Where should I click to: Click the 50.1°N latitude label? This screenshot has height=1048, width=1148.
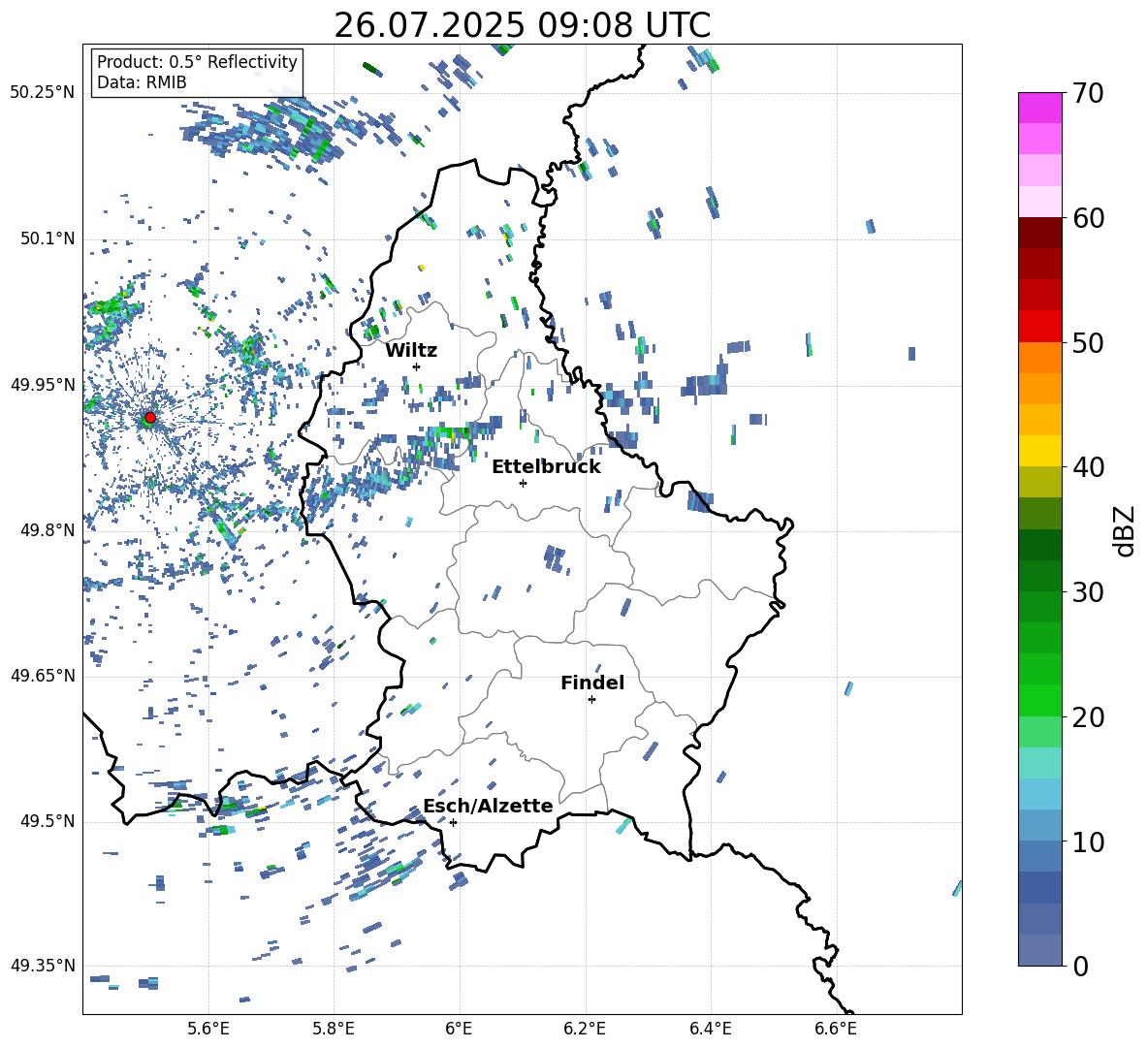pos(48,238)
